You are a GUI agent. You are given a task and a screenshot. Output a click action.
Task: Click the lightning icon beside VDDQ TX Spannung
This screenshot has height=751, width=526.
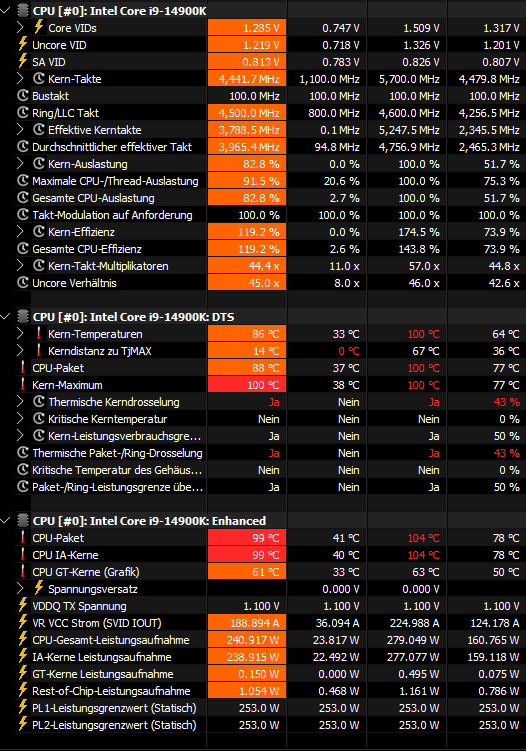click(x=23, y=605)
